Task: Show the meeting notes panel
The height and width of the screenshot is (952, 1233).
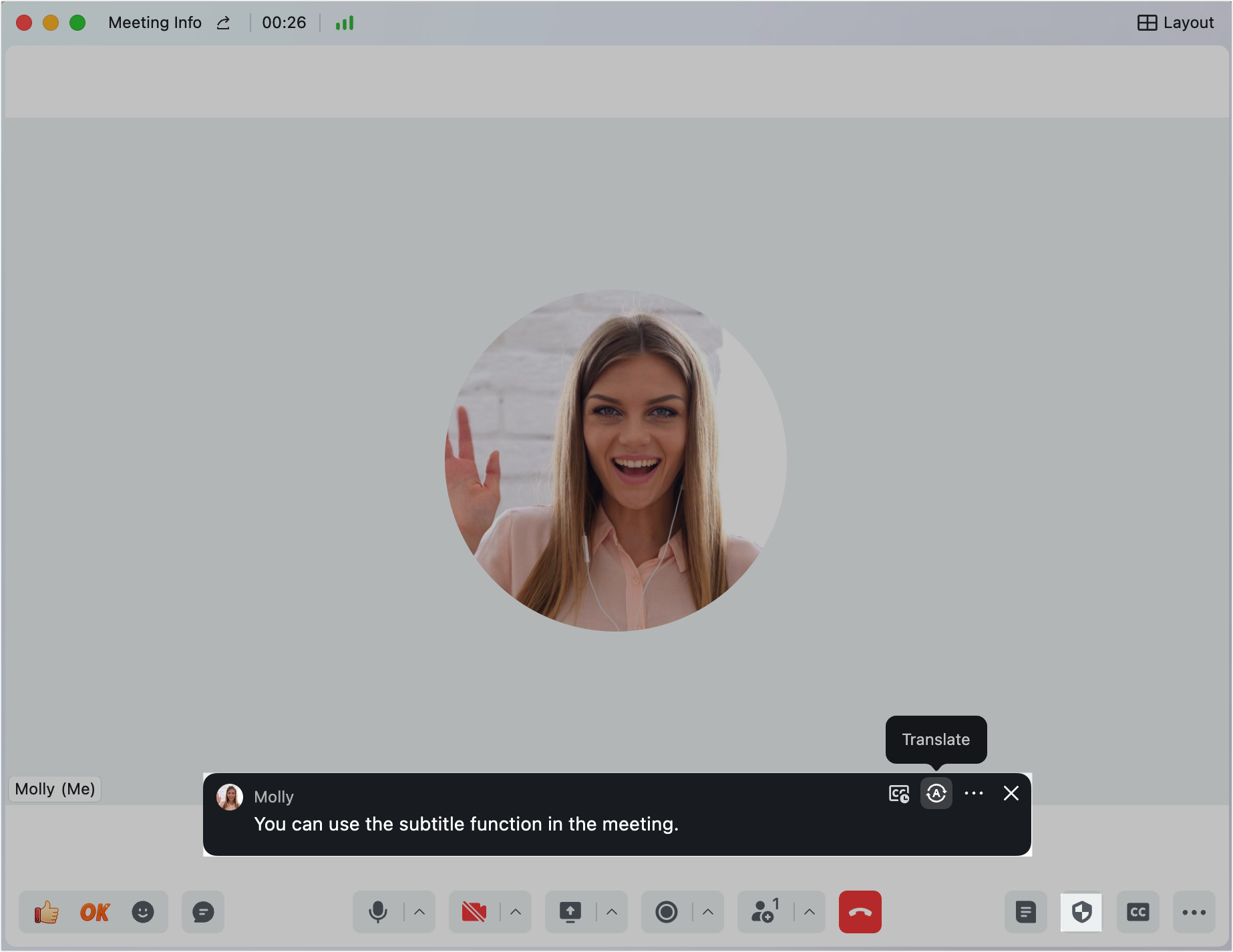Action: pos(1025,912)
